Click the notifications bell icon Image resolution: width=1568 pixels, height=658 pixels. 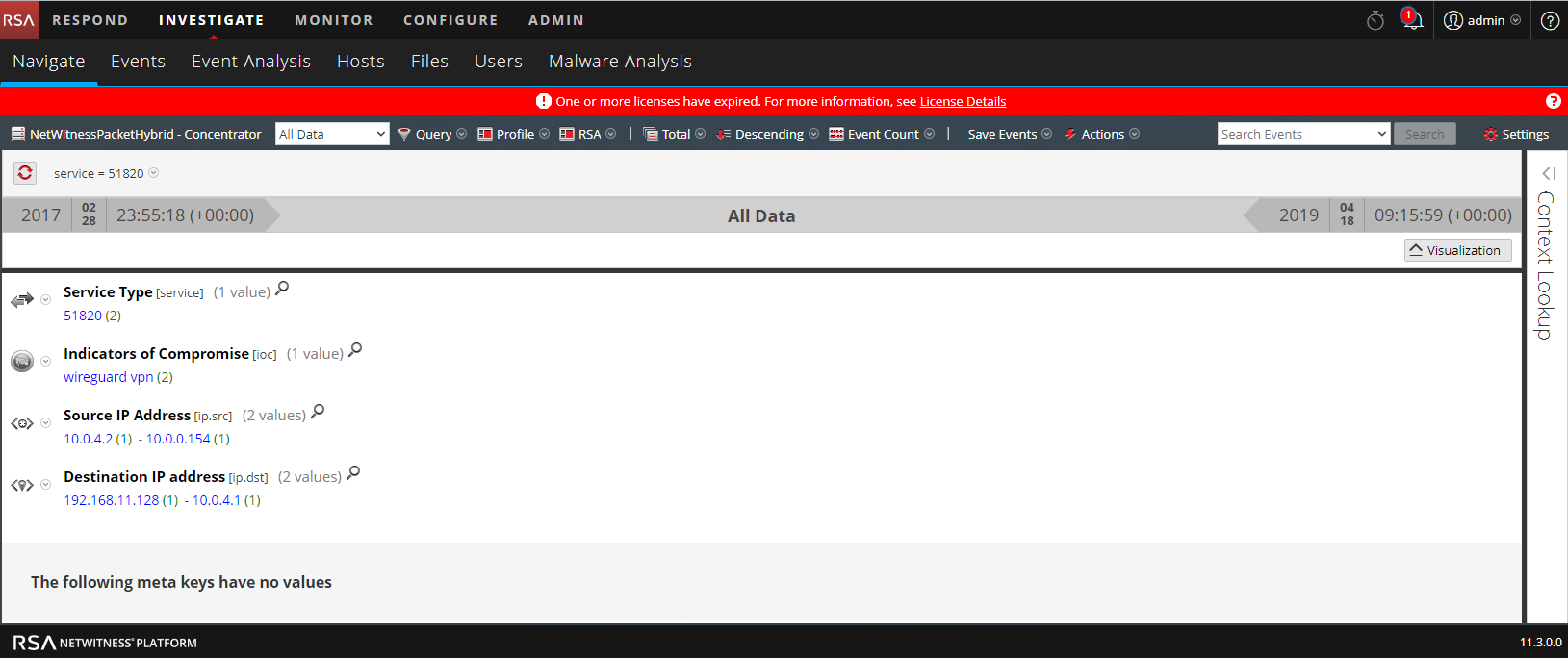coord(1411,20)
